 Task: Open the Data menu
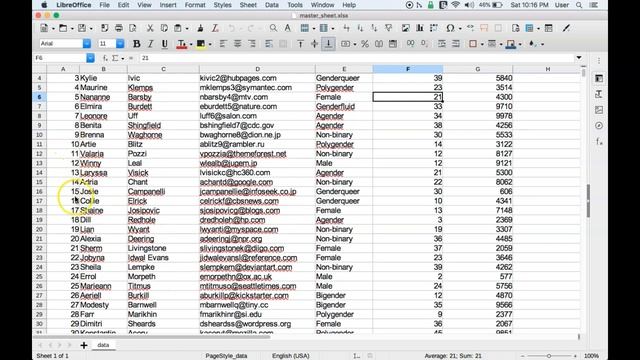click(272, 5)
